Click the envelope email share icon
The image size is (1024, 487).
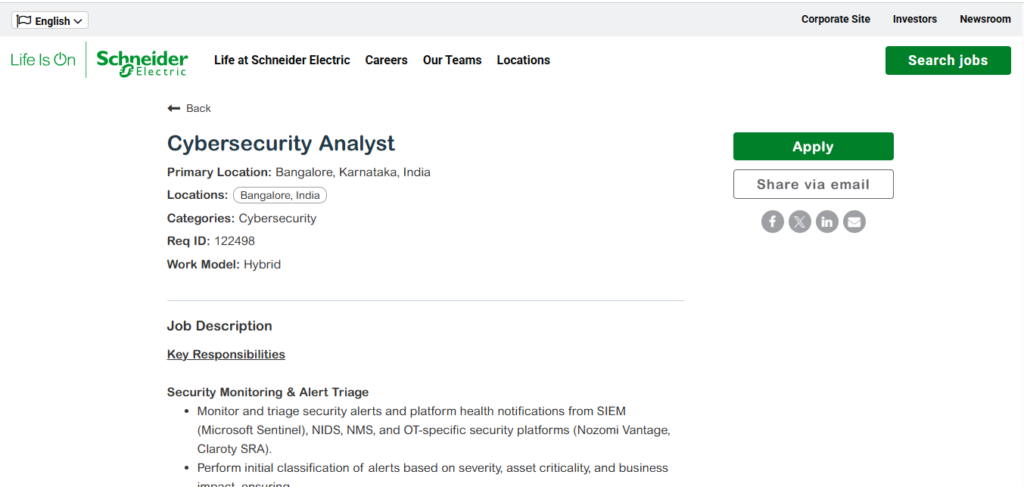coord(854,222)
